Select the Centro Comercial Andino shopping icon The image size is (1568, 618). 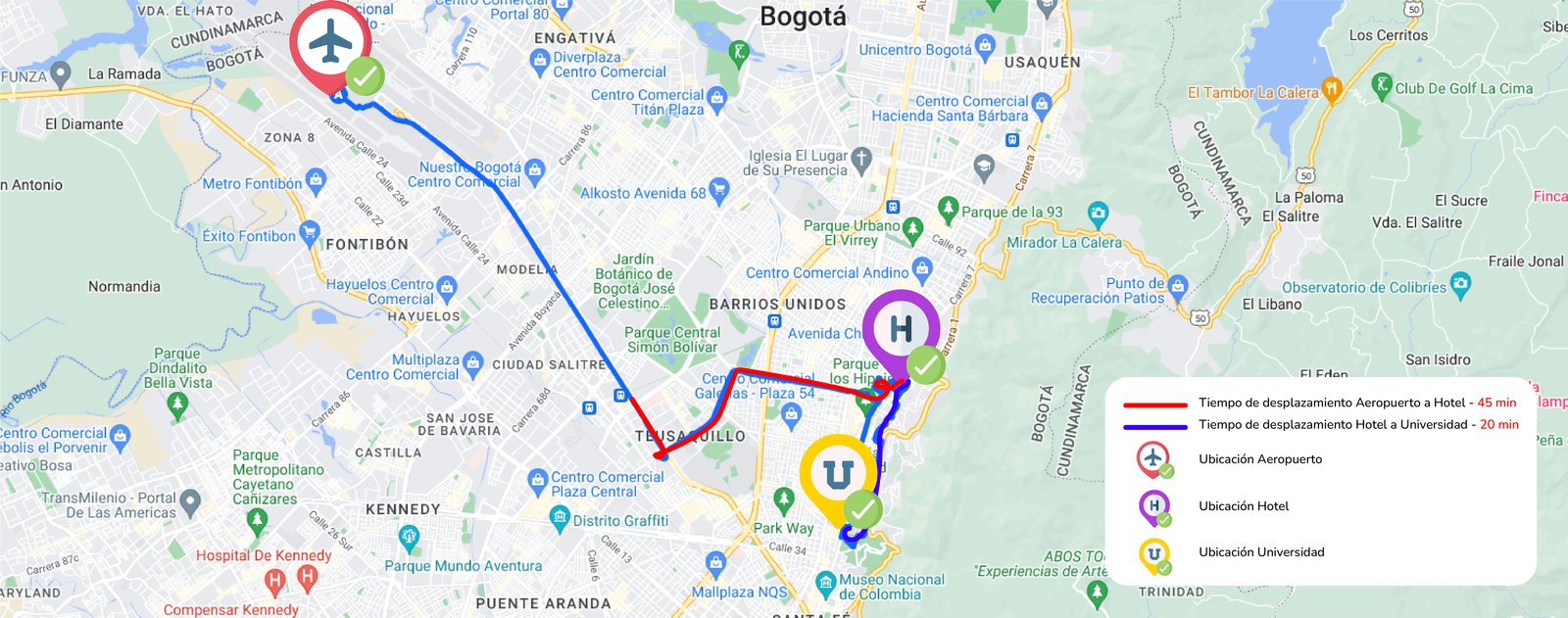tap(921, 268)
